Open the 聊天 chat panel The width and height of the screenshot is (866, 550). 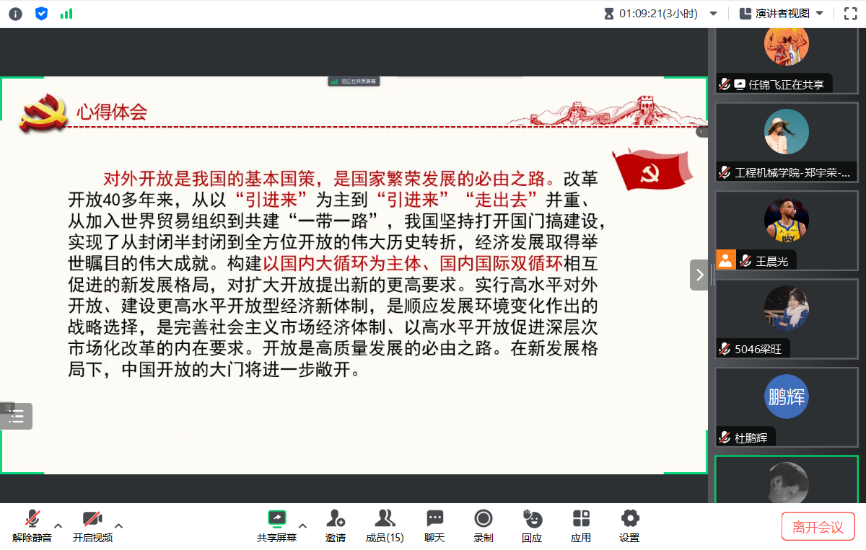pyautogui.click(x=434, y=519)
